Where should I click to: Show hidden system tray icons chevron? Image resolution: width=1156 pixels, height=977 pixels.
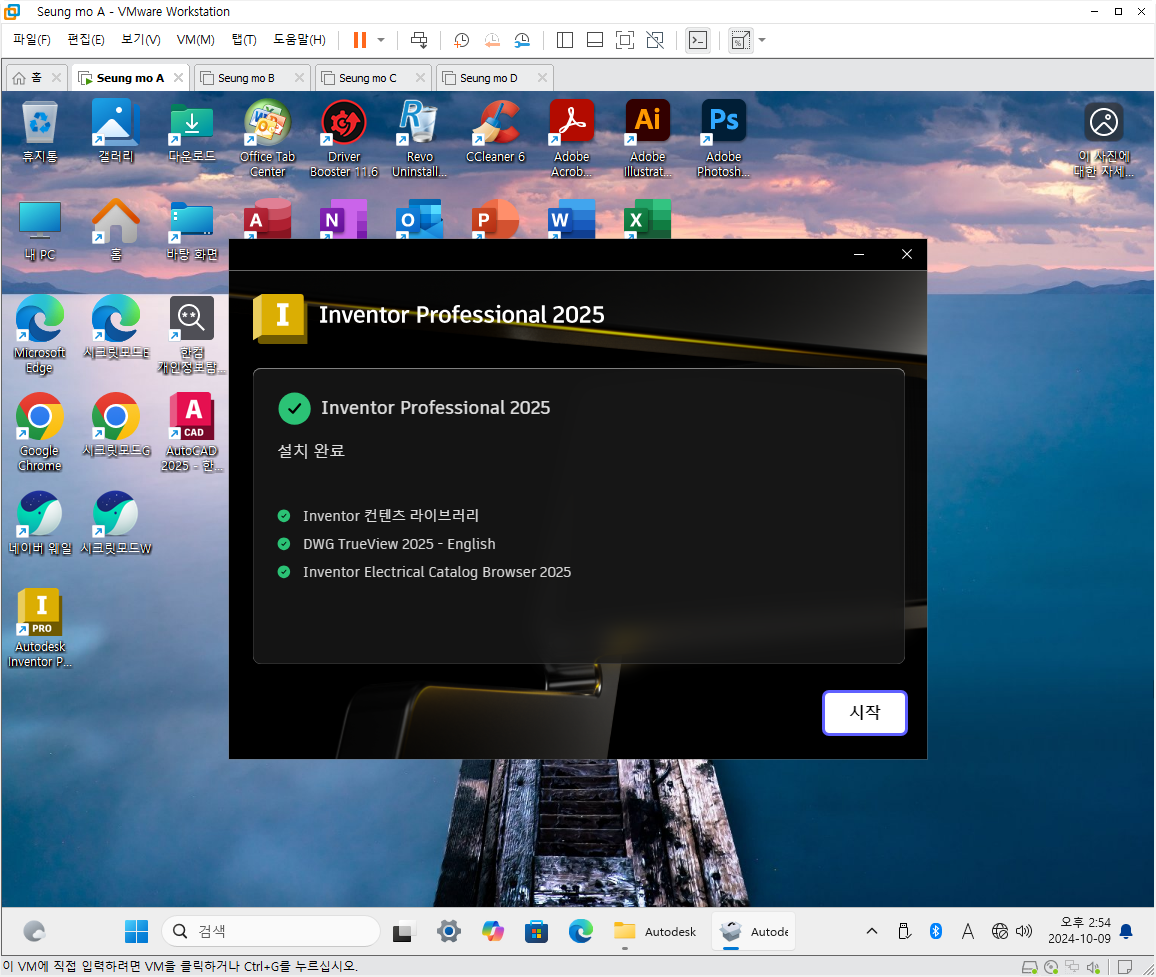tap(871, 931)
